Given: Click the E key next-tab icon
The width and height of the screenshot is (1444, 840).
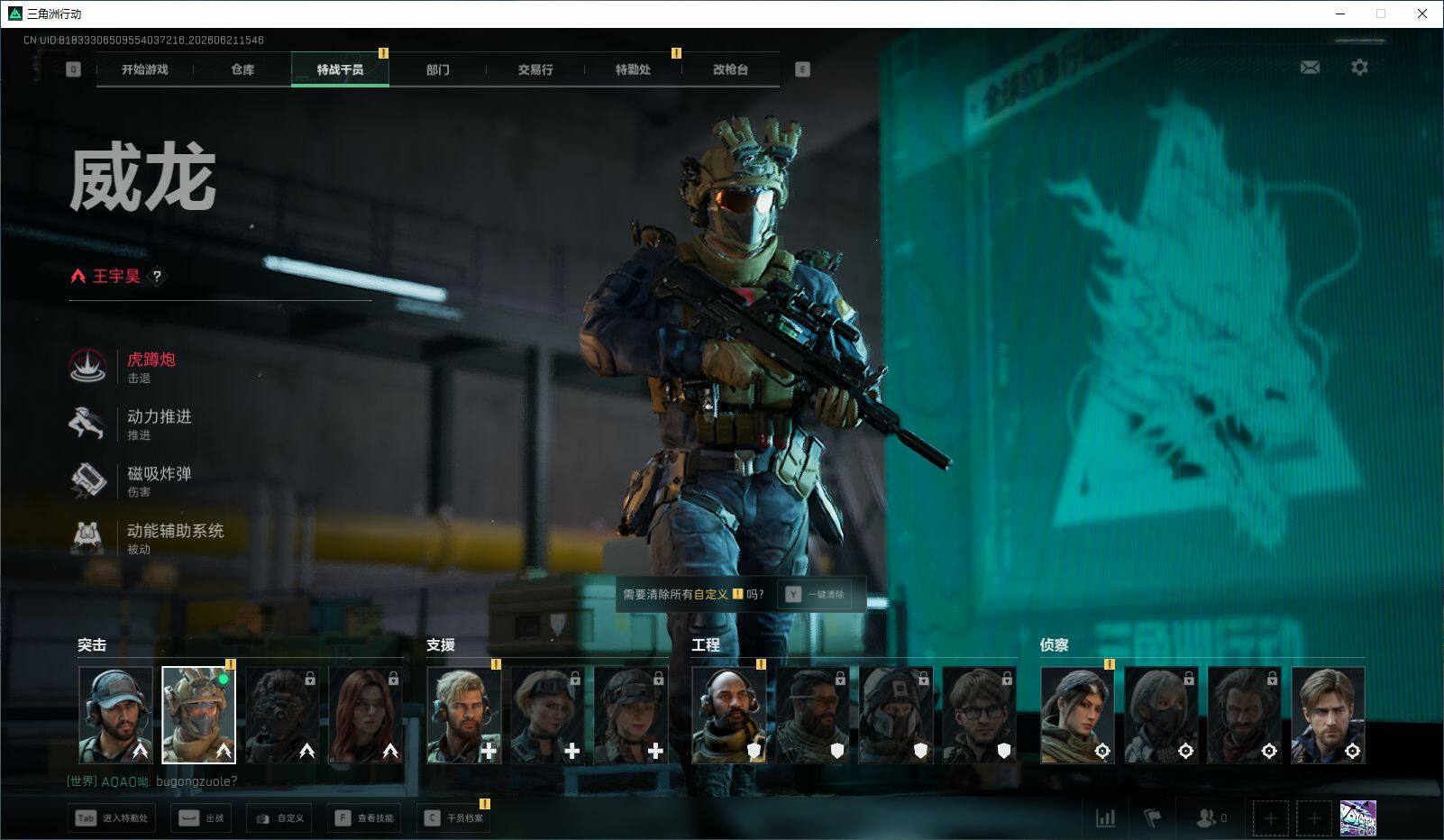Looking at the screenshot, I should click(x=802, y=69).
